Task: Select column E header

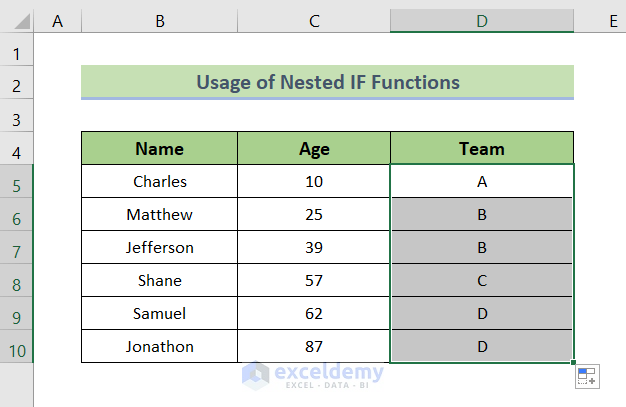Action: [604, 20]
